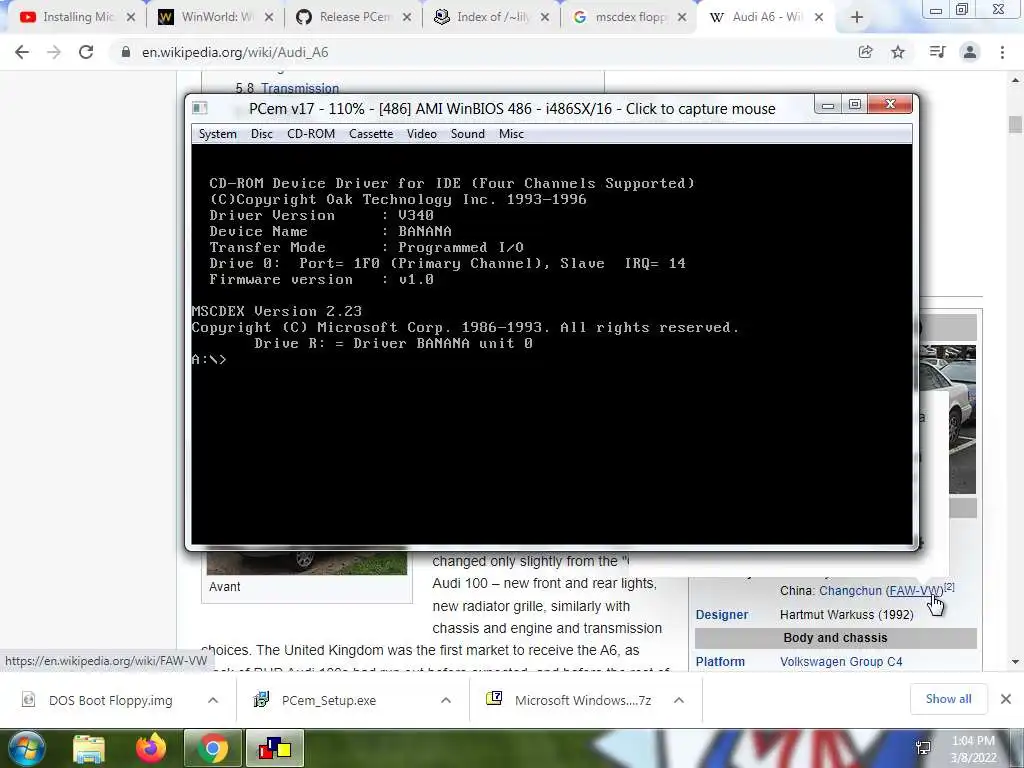Close the WinWorld tab
Image resolution: width=1024 pixels, height=768 pixels.
(268, 18)
